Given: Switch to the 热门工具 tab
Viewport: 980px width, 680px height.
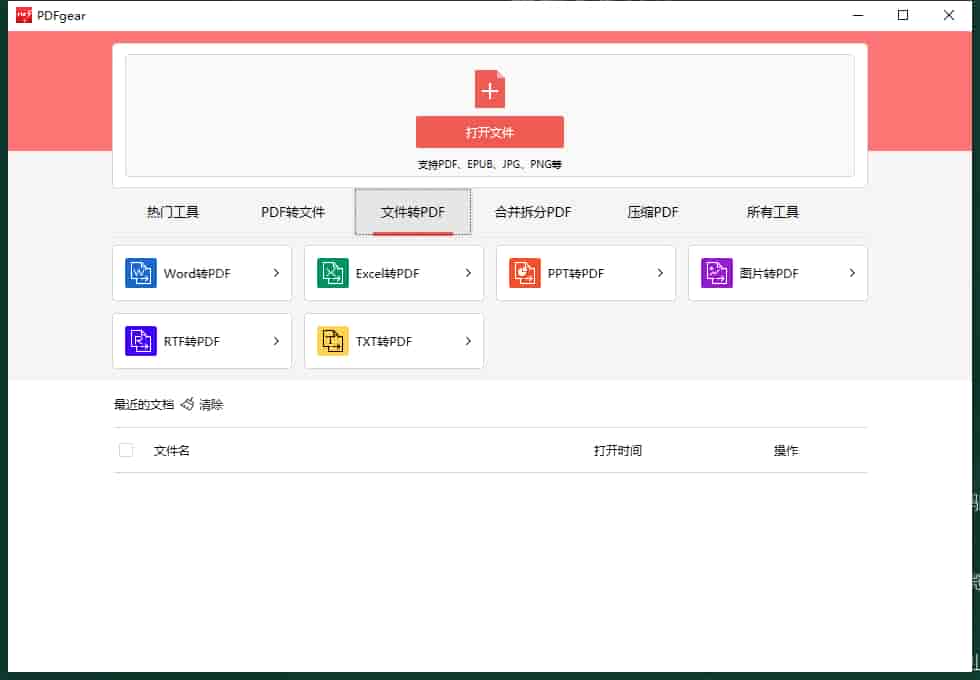Looking at the screenshot, I should tap(172, 212).
